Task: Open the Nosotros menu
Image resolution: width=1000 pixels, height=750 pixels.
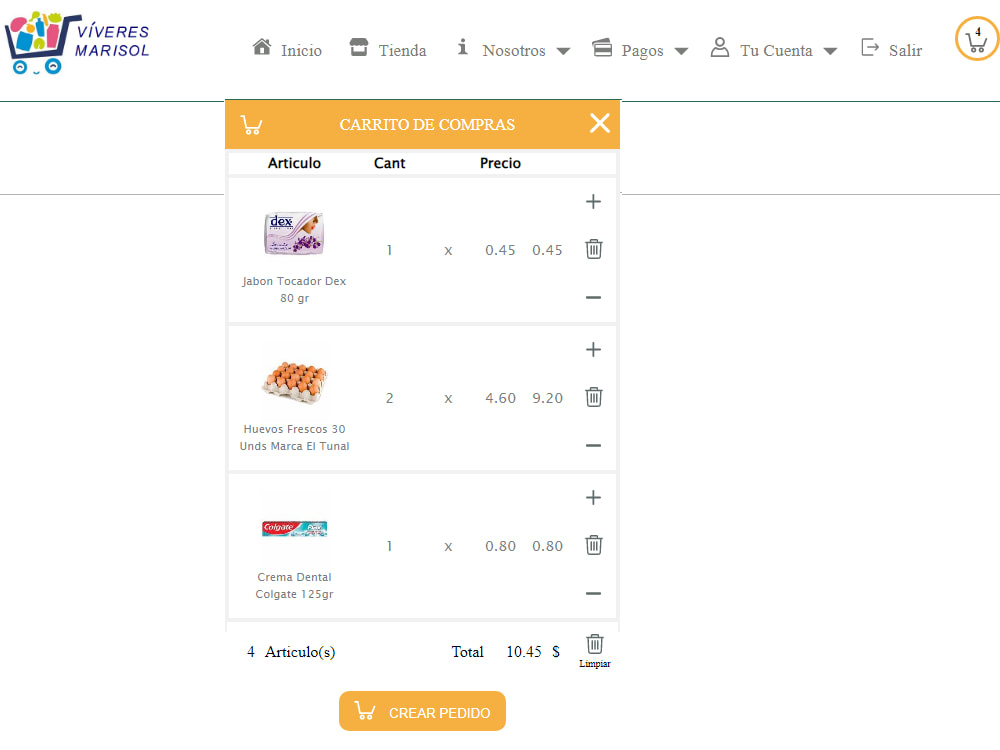Action: [x=513, y=50]
